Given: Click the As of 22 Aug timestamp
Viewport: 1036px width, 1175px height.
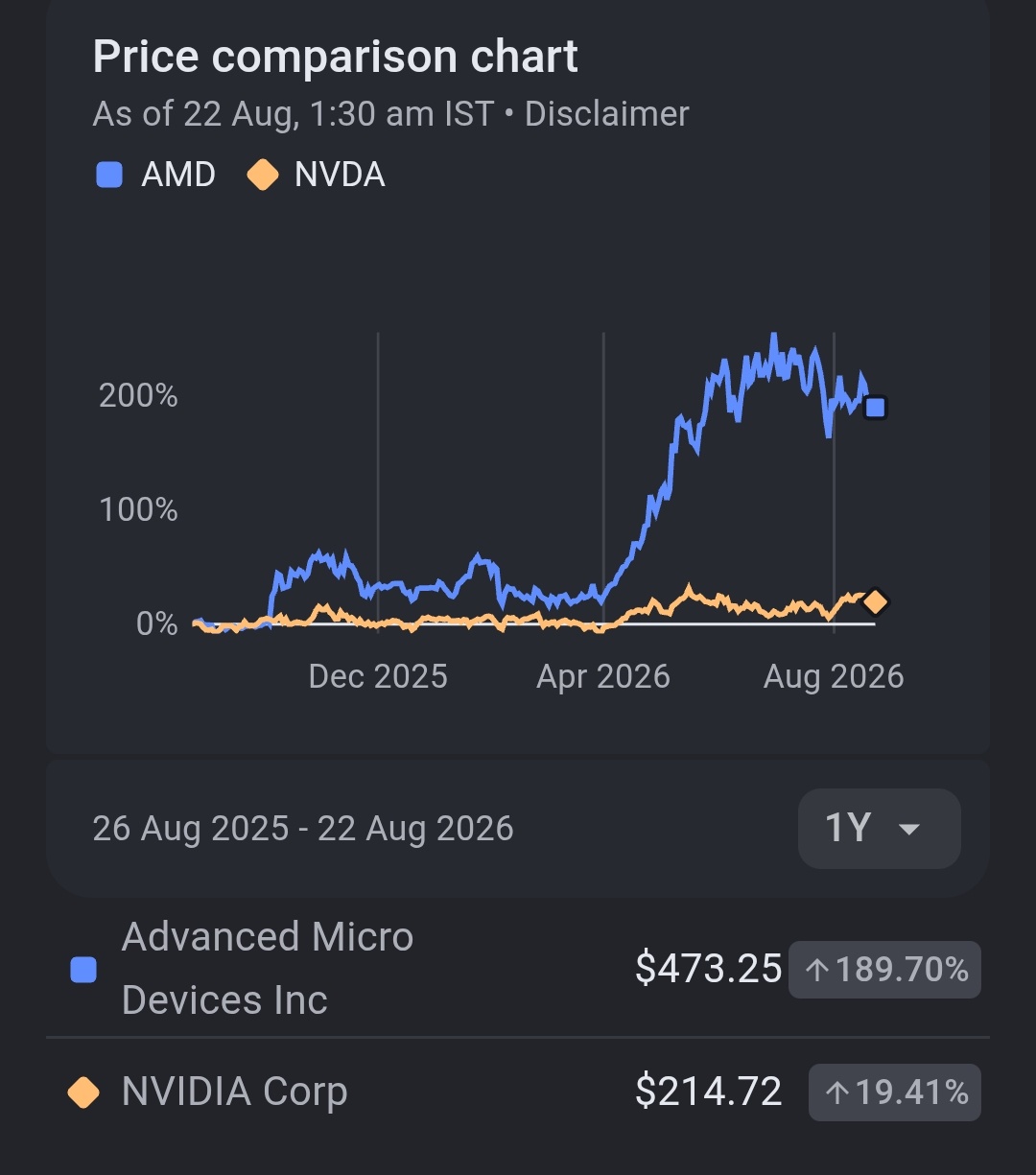Looking at the screenshot, I should [x=293, y=114].
